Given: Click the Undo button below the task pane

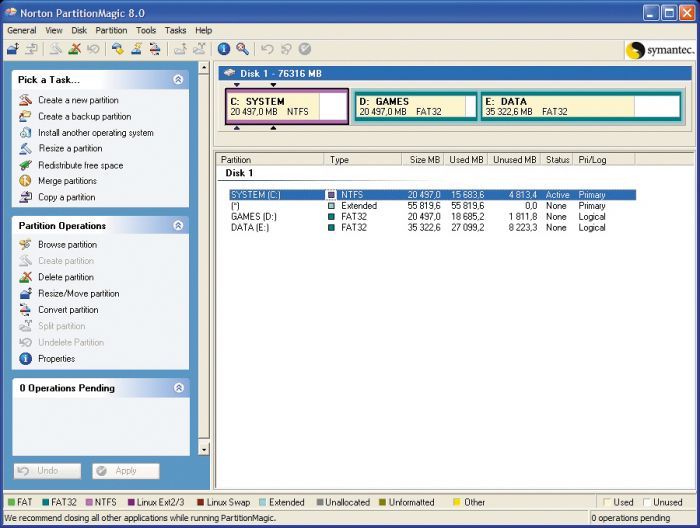Looking at the screenshot, I should tap(47, 471).
